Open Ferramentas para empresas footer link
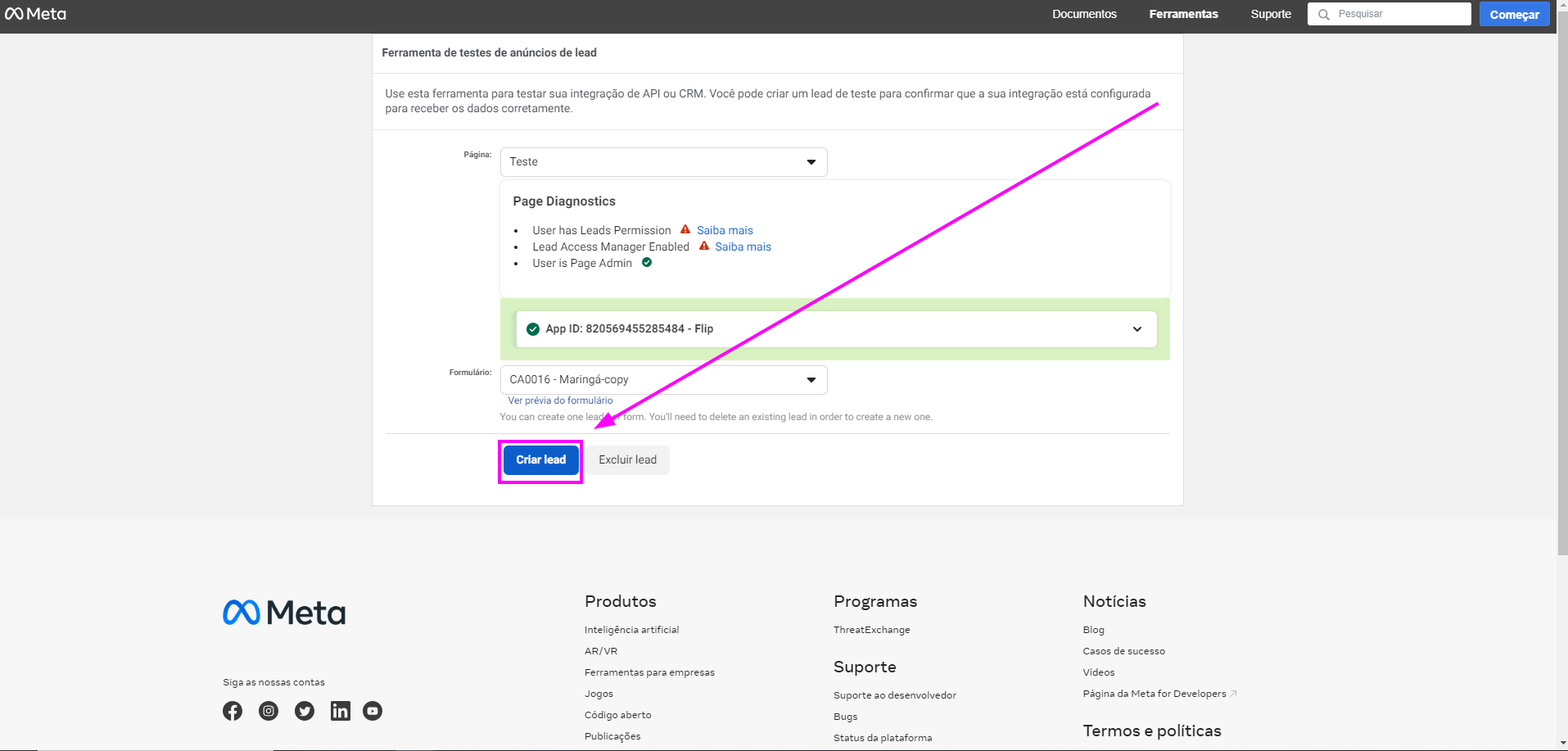 [x=649, y=672]
